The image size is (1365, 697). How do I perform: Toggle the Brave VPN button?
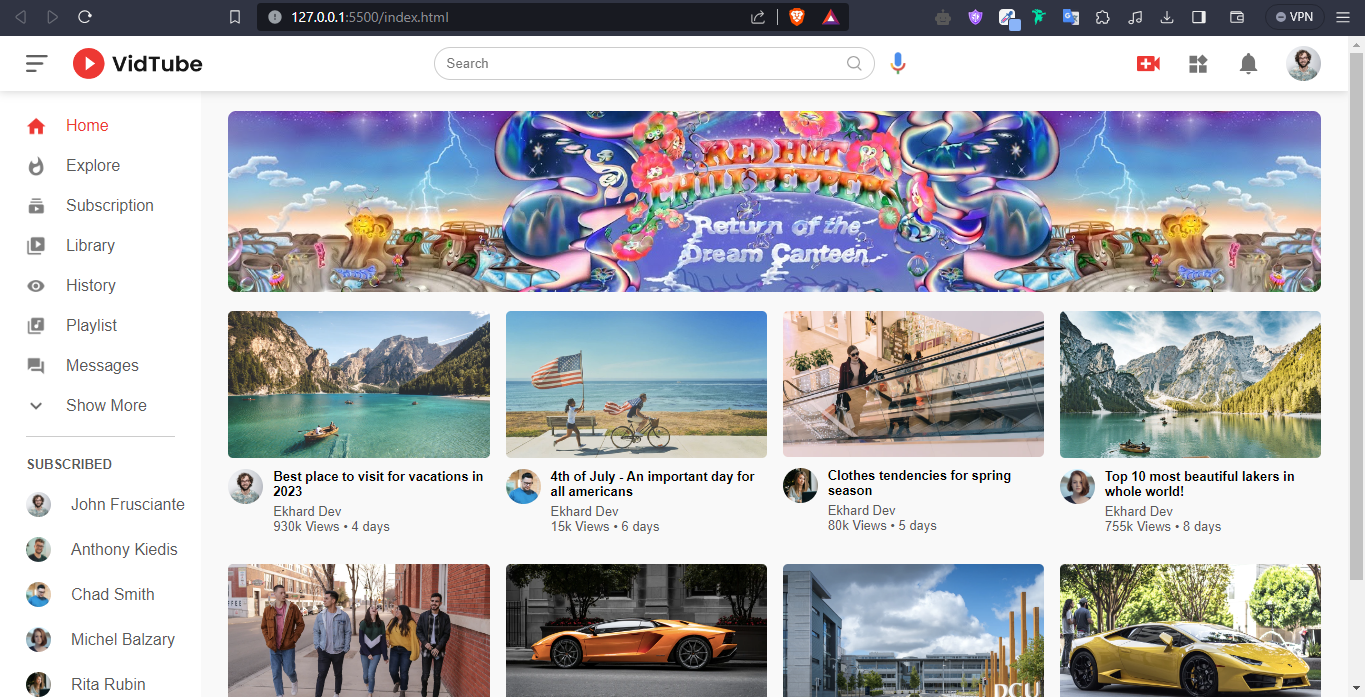(x=1294, y=17)
